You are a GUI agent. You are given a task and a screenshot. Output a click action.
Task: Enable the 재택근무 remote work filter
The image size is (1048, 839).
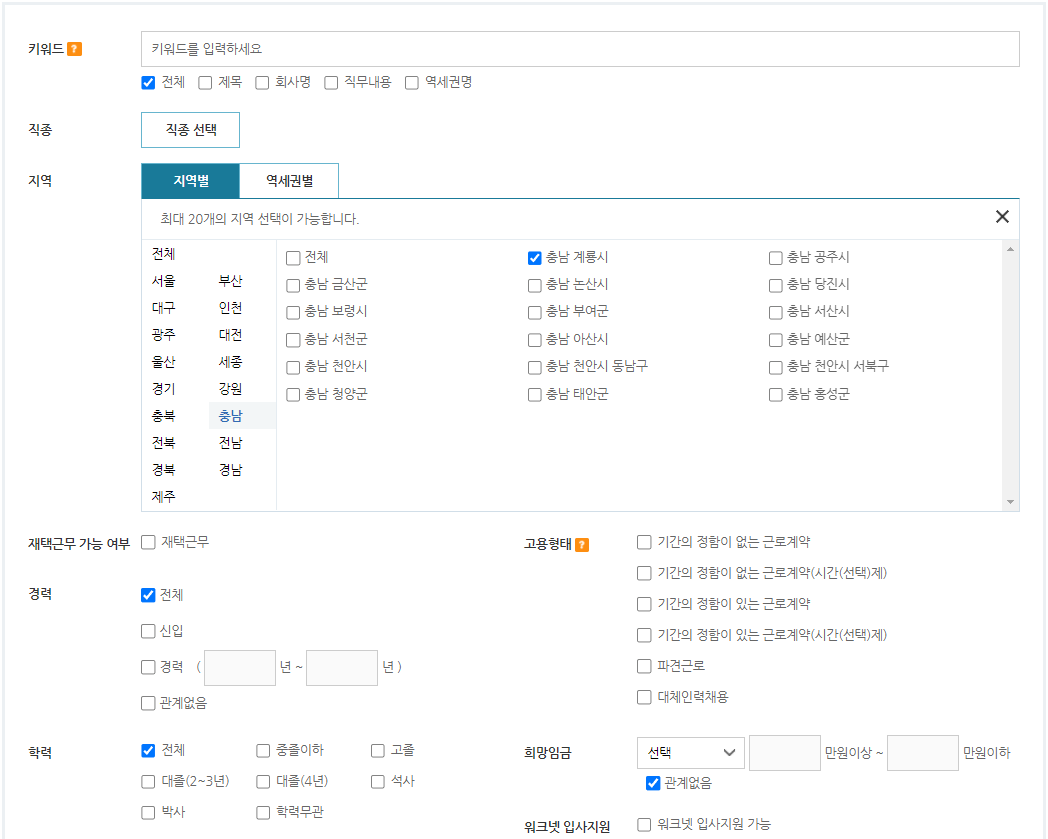pos(147,543)
